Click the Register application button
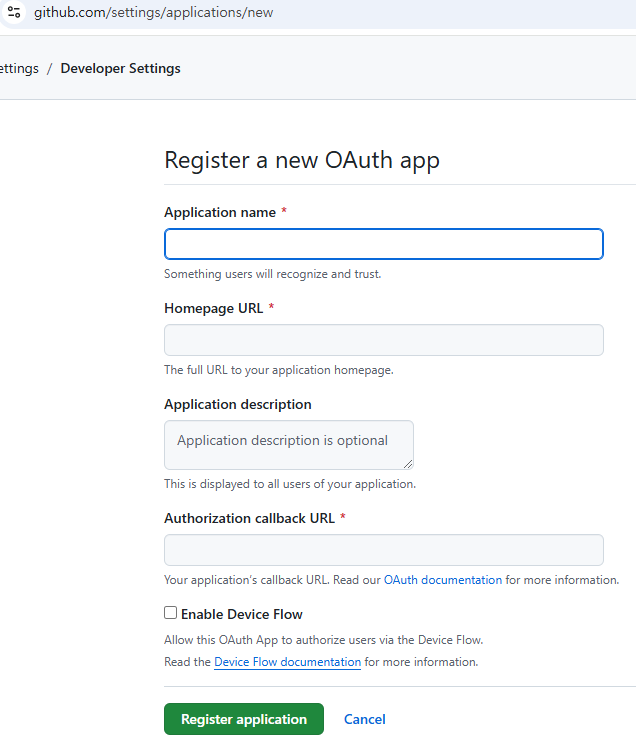The image size is (636, 735). (244, 719)
